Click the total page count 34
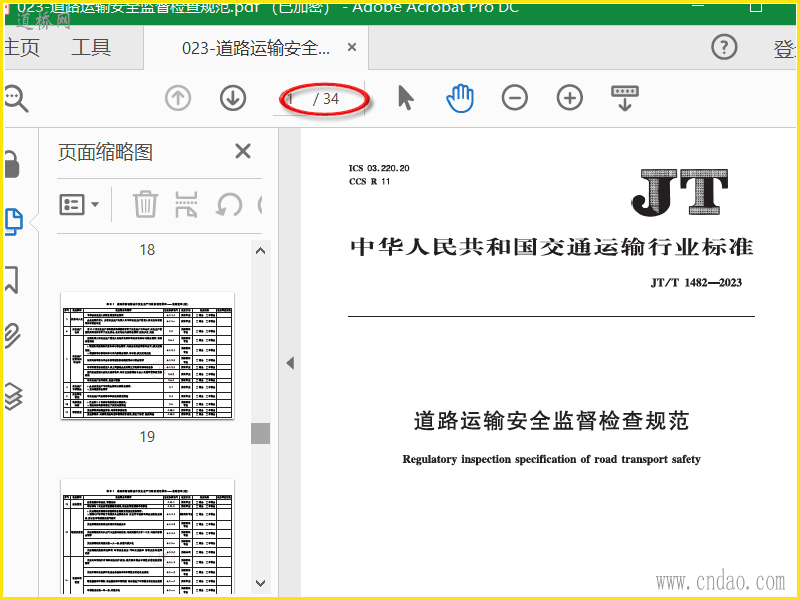Viewport: 800px width, 600px height. pyautogui.click(x=331, y=98)
